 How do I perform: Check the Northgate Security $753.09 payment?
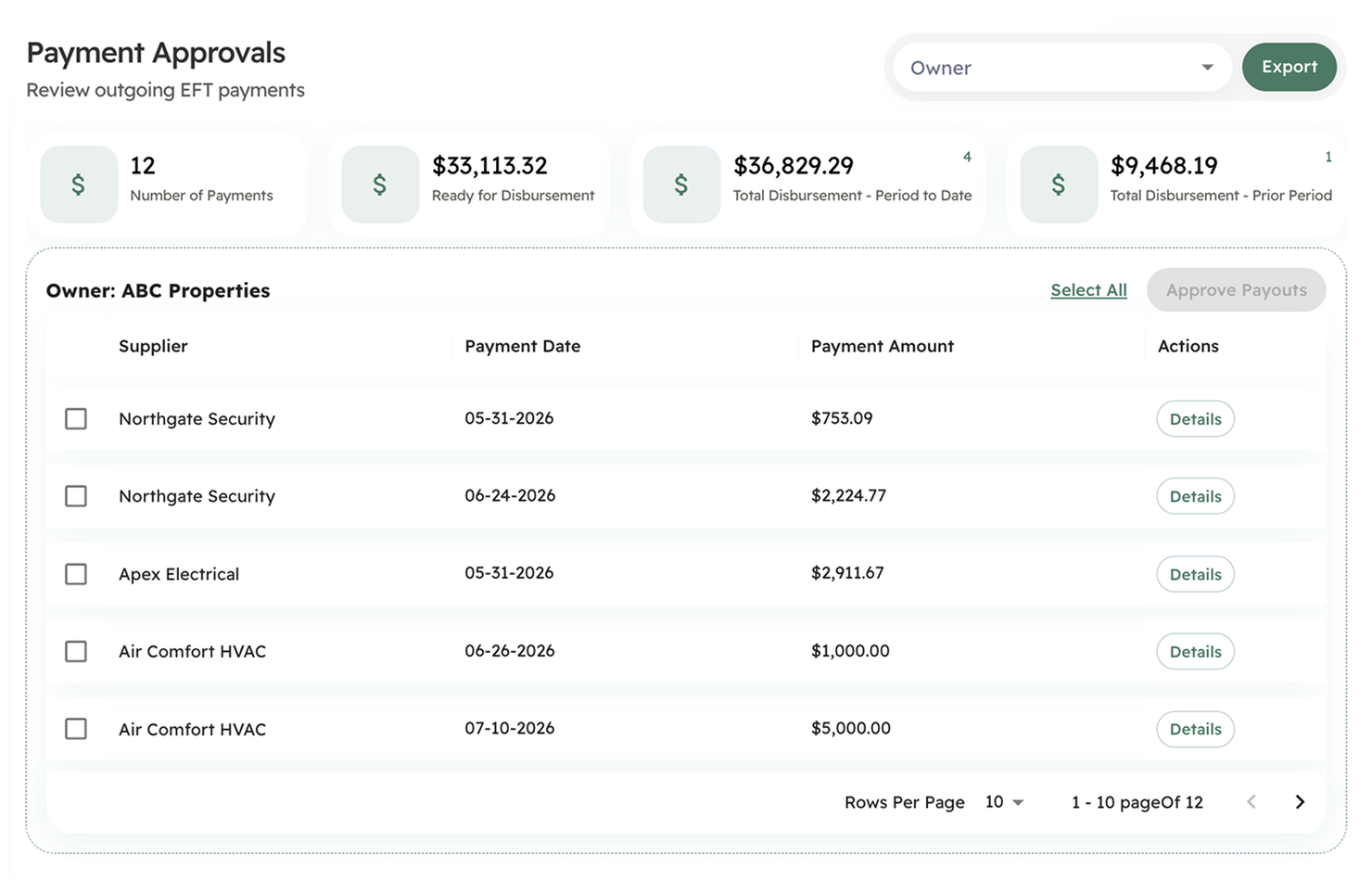(x=76, y=419)
